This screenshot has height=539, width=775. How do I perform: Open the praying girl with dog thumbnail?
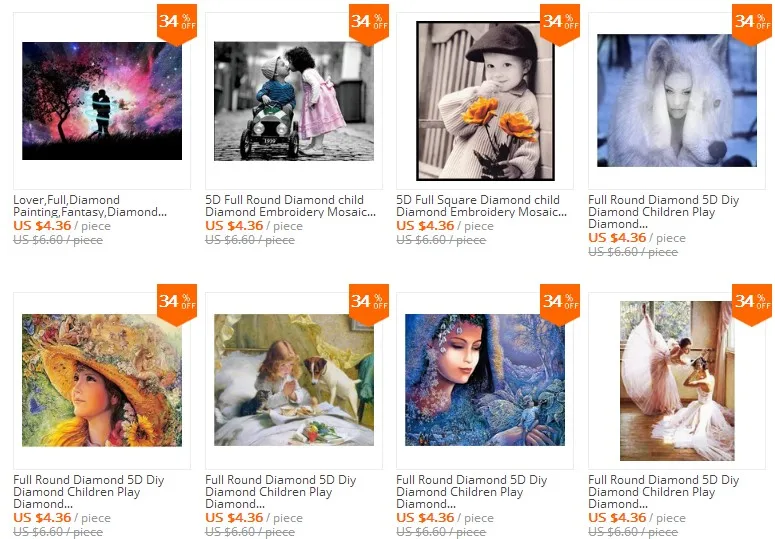click(294, 380)
